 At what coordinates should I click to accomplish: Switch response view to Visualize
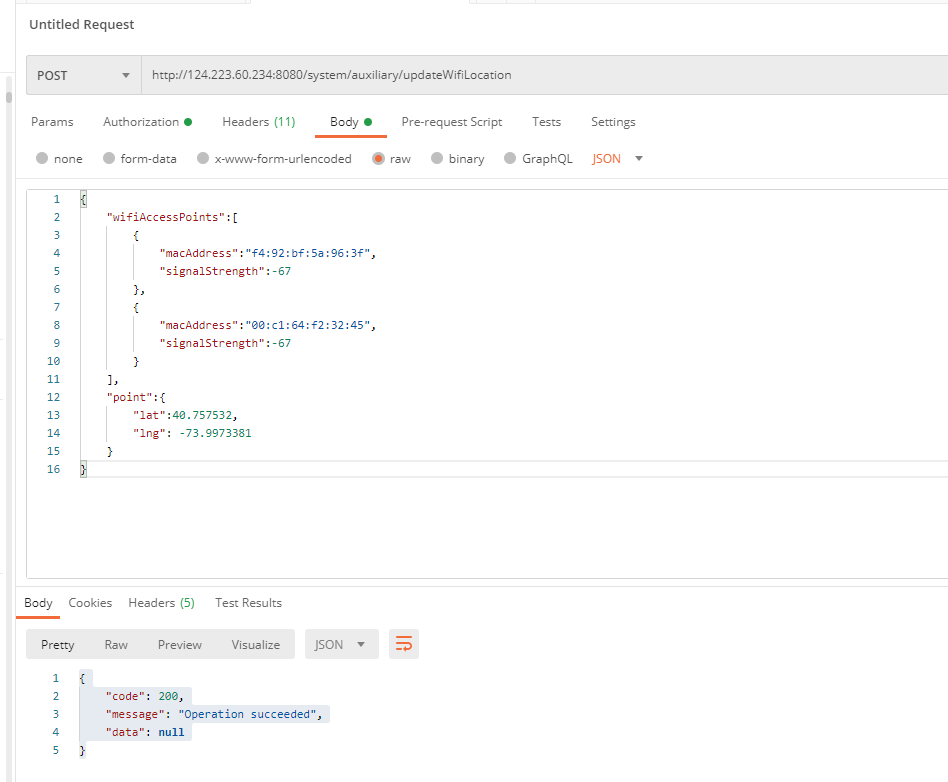tap(256, 645)
